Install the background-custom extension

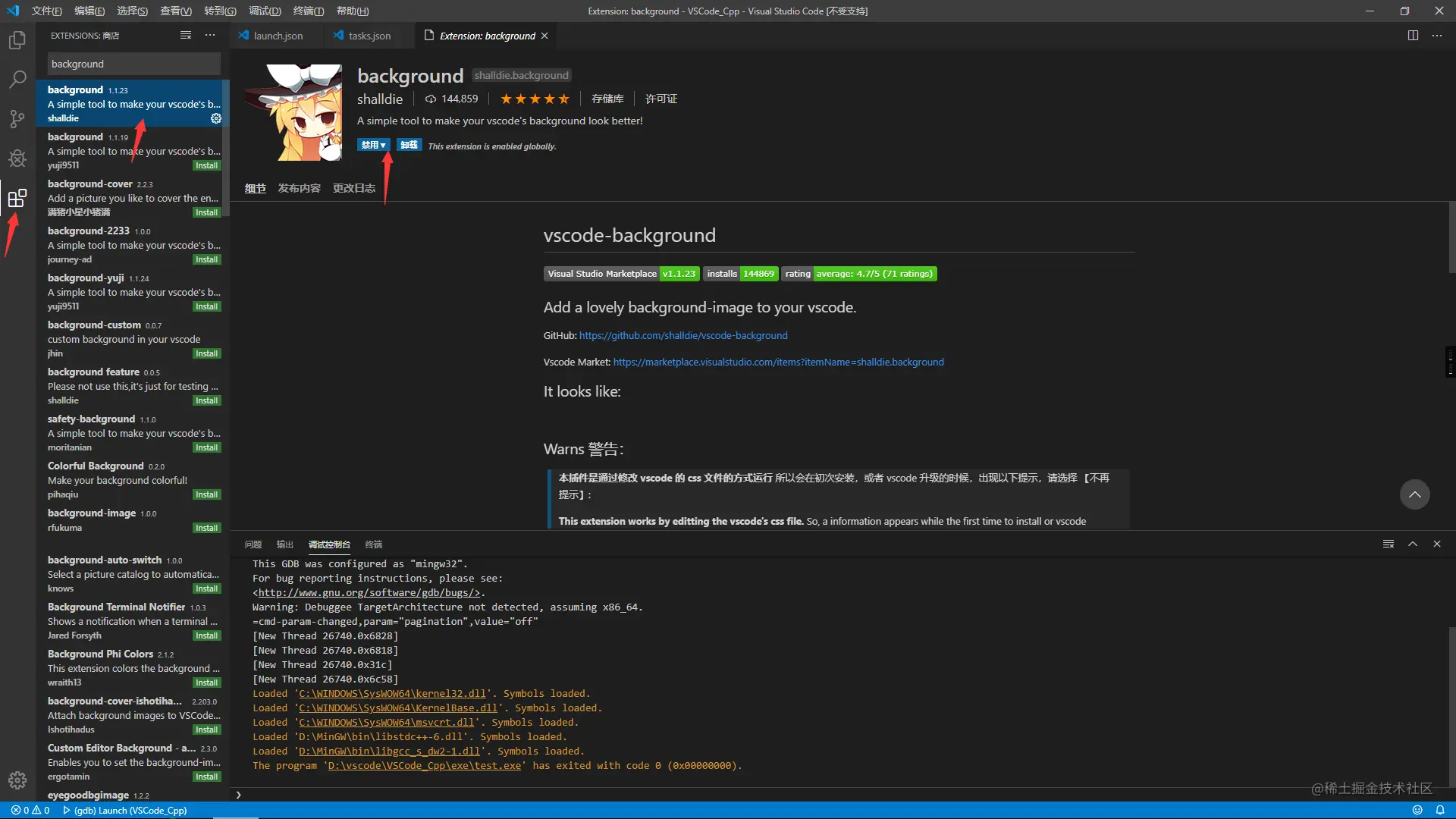coord(206,353)
